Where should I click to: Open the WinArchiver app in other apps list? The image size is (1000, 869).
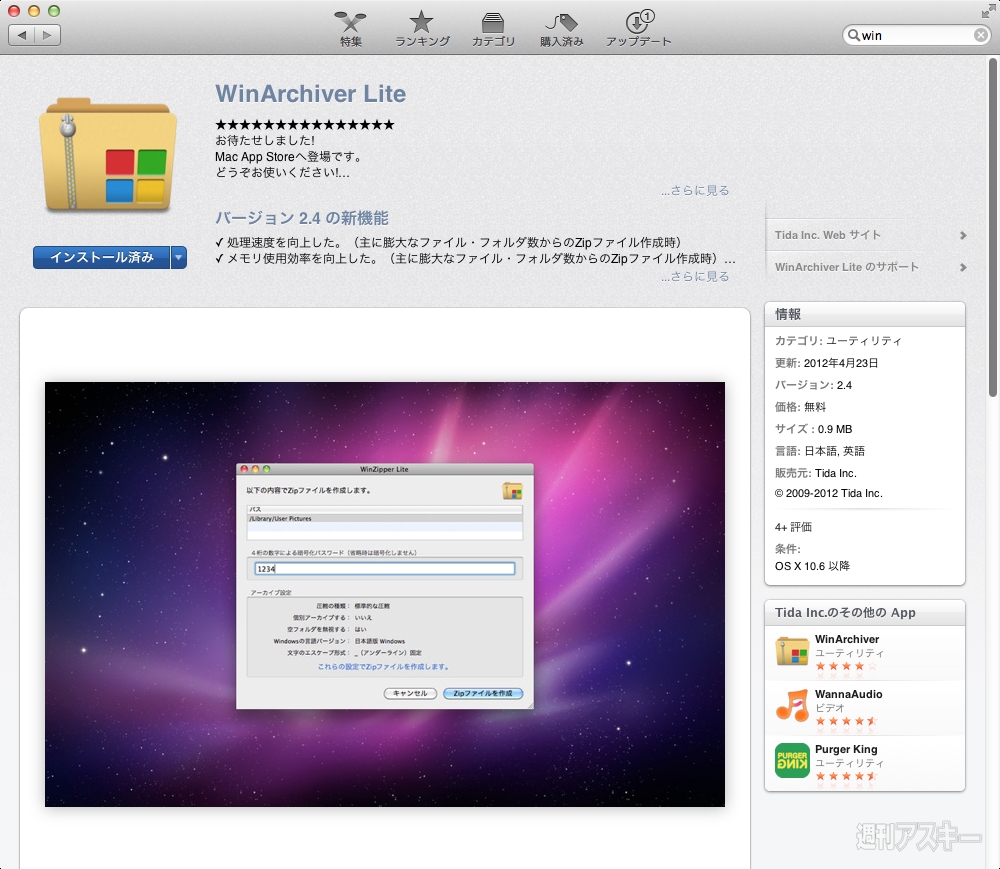[x=847, y=639]
